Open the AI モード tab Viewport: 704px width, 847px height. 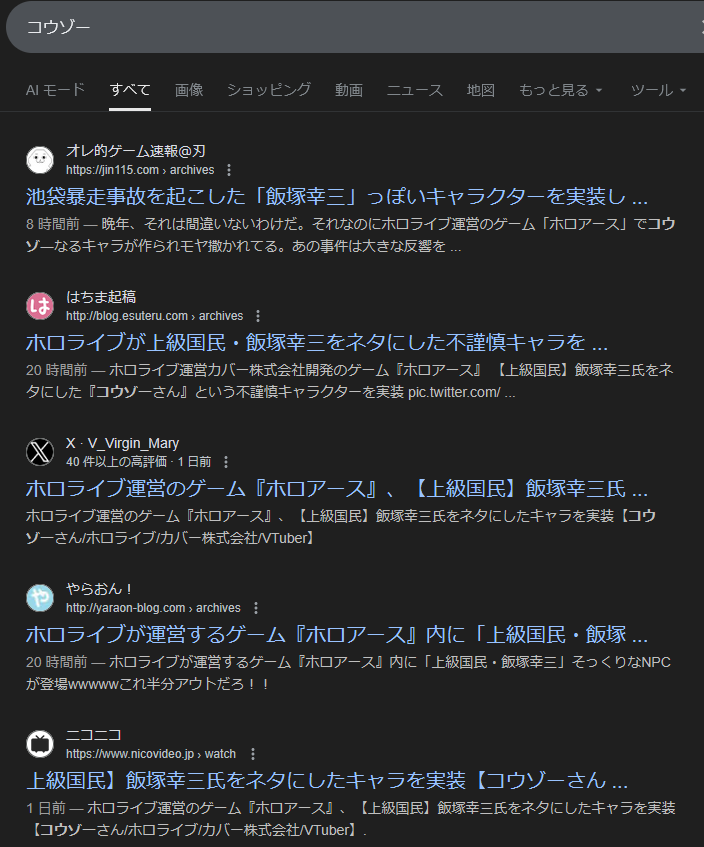55,90
